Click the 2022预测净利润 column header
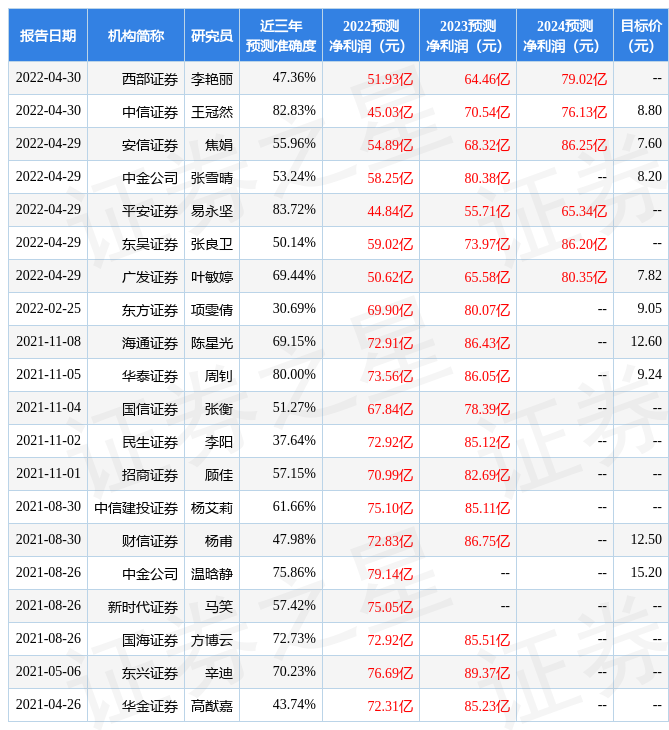Viewport: 669px width, 730px height. pos(371,35)
